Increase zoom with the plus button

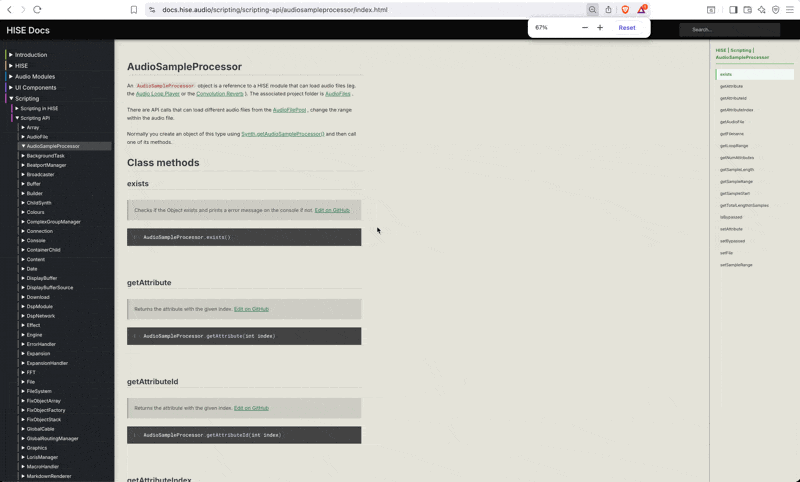pos(600,28)
